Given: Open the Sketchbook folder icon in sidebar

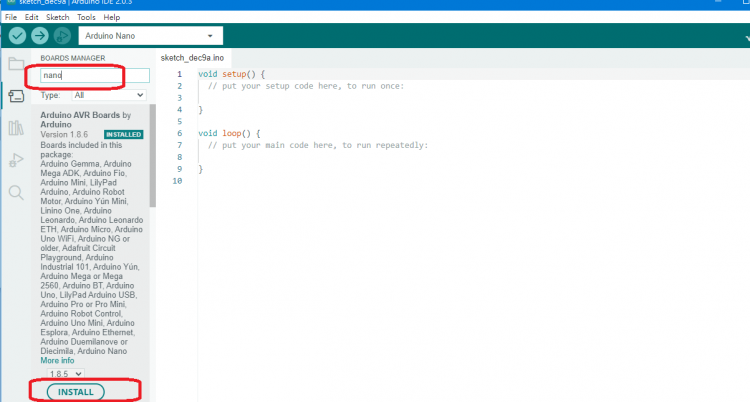Looking at the screenshot, I should tap(15, 65).
